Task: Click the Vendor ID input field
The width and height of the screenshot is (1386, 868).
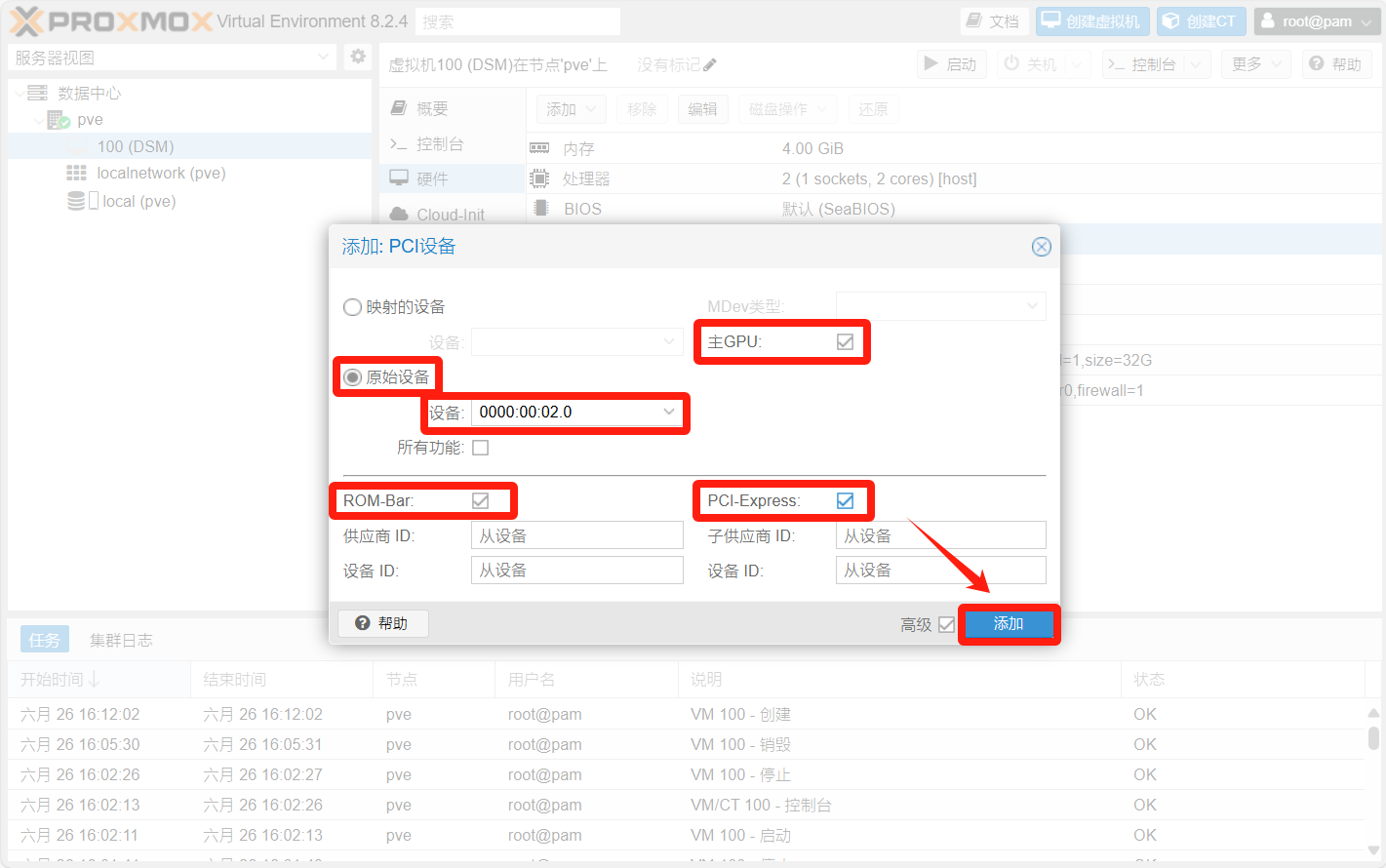Action: point(576,535)
